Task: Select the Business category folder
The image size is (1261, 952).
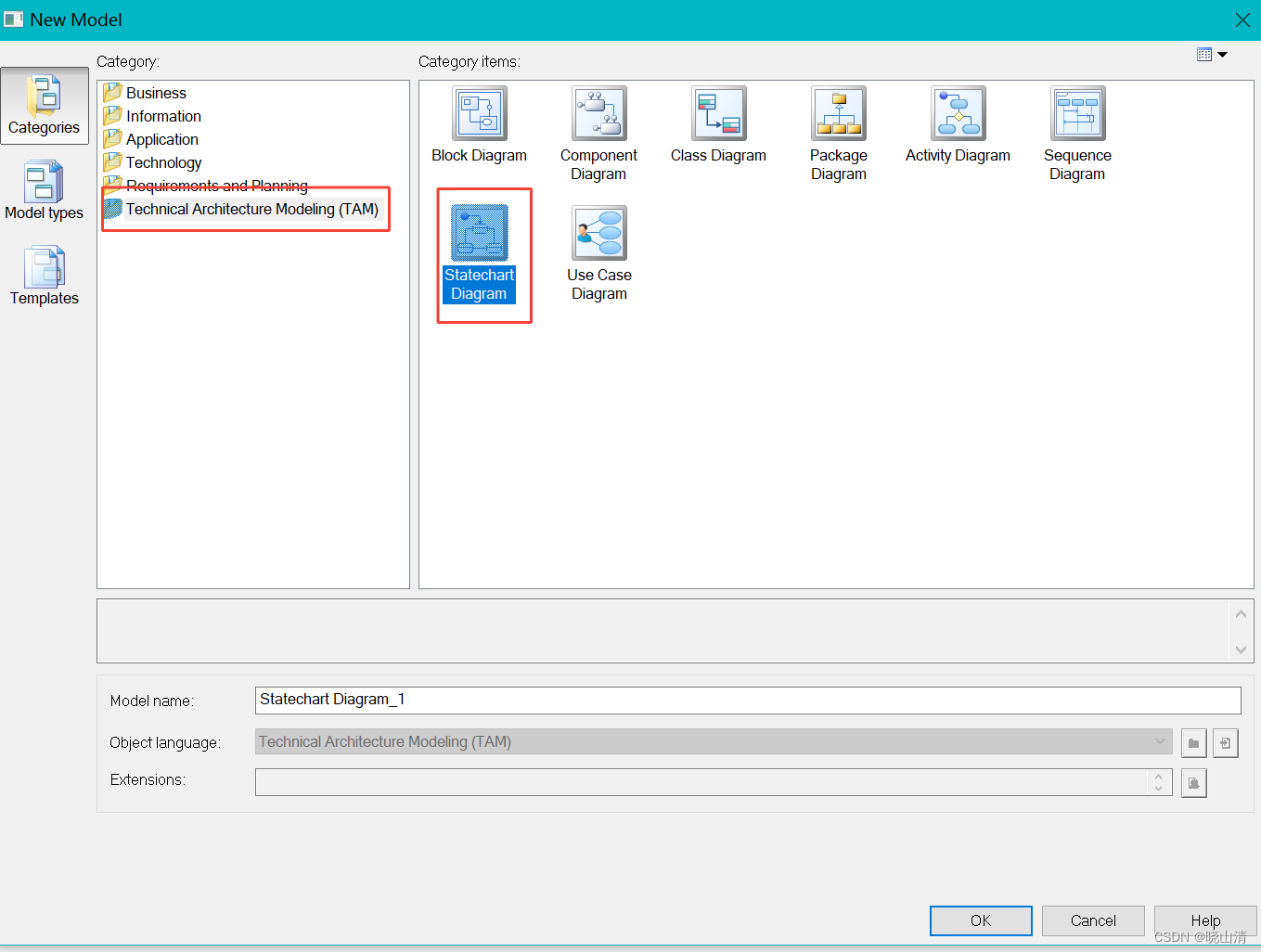Action: [155, 93]
